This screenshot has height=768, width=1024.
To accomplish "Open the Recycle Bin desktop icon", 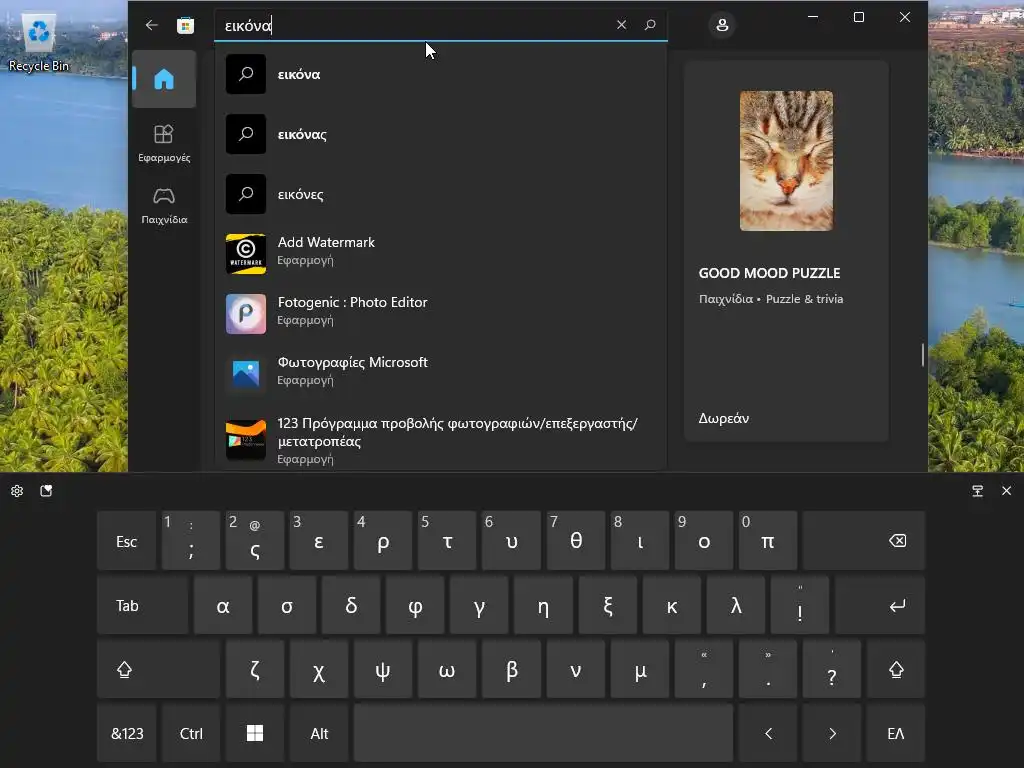I will 39,42.
